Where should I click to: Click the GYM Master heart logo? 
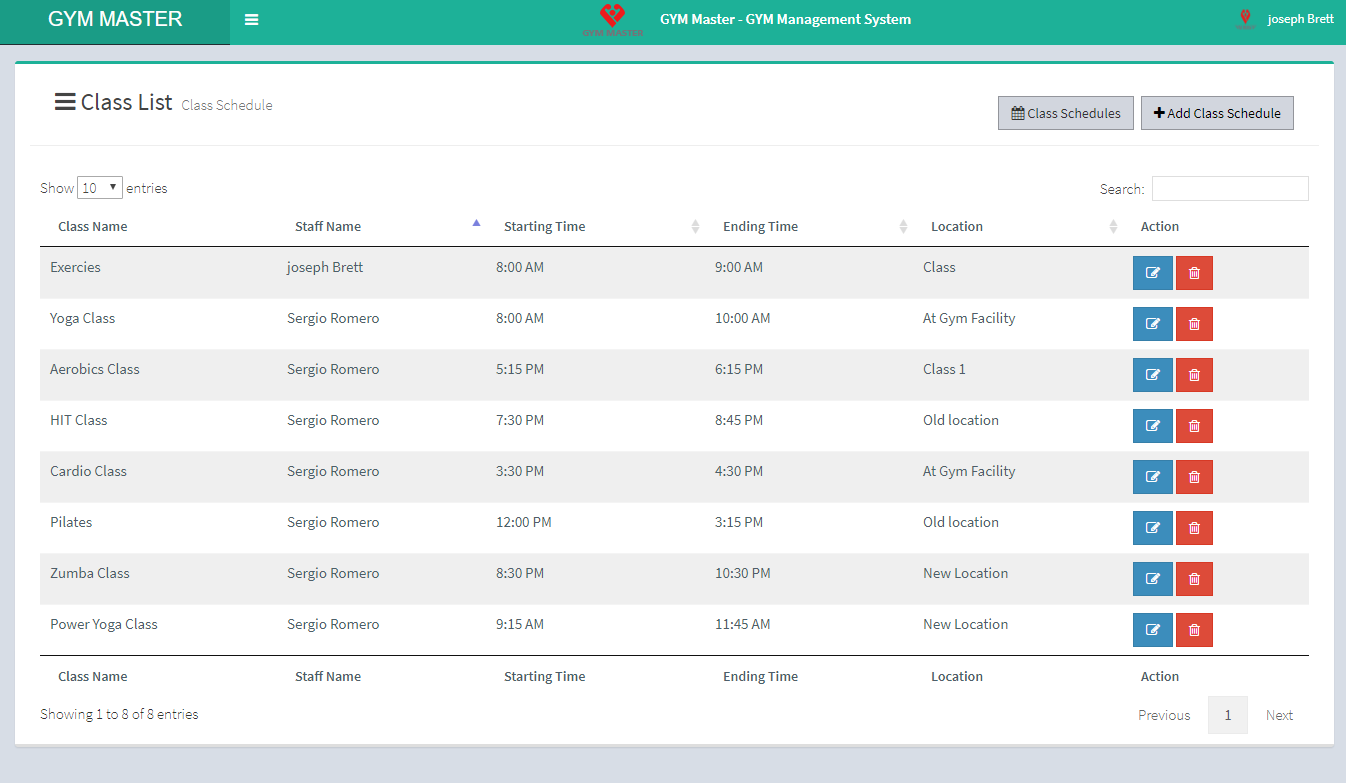[x=612, y=19]
